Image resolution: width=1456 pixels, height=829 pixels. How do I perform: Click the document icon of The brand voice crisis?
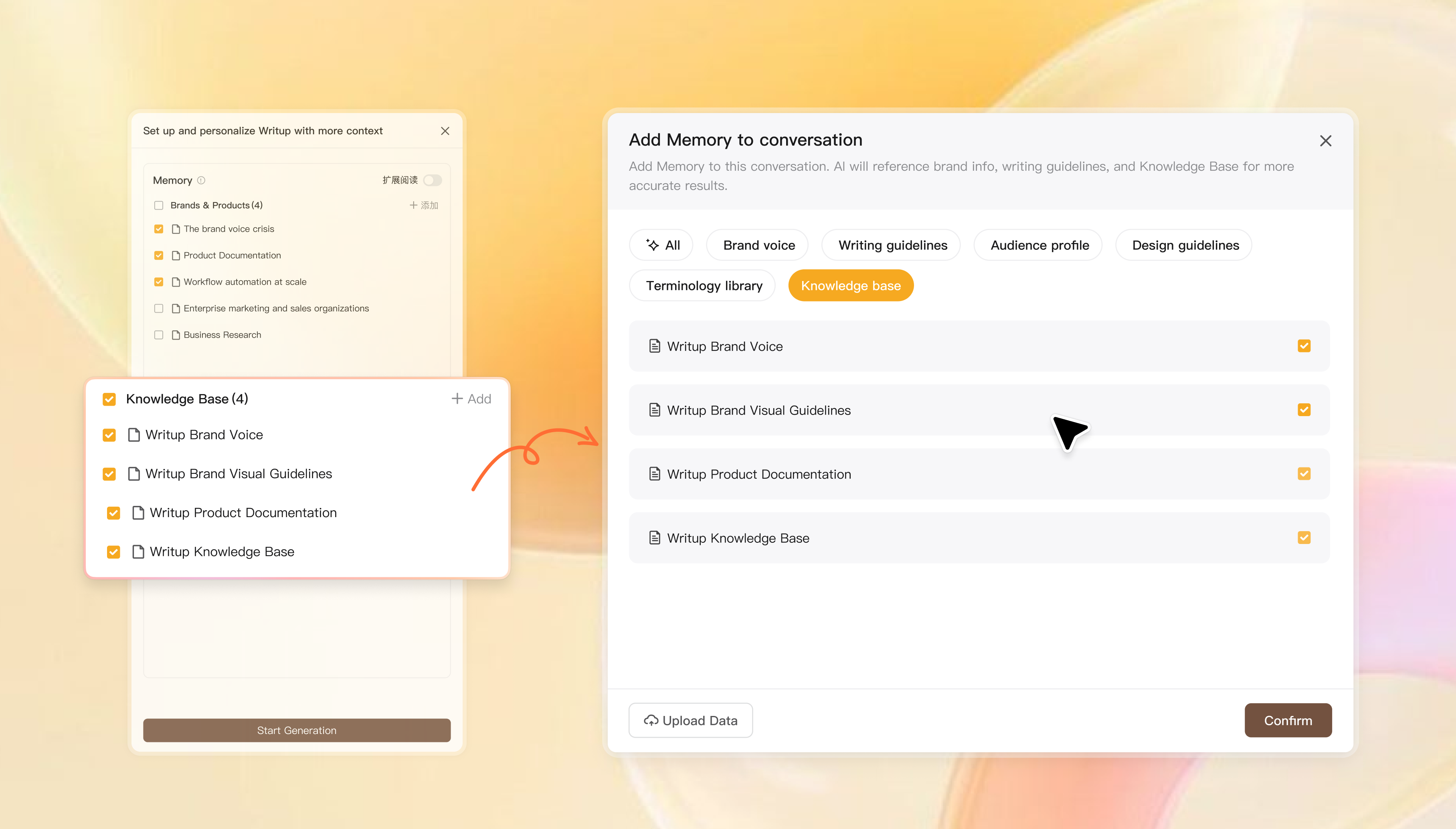click(176, 229)
